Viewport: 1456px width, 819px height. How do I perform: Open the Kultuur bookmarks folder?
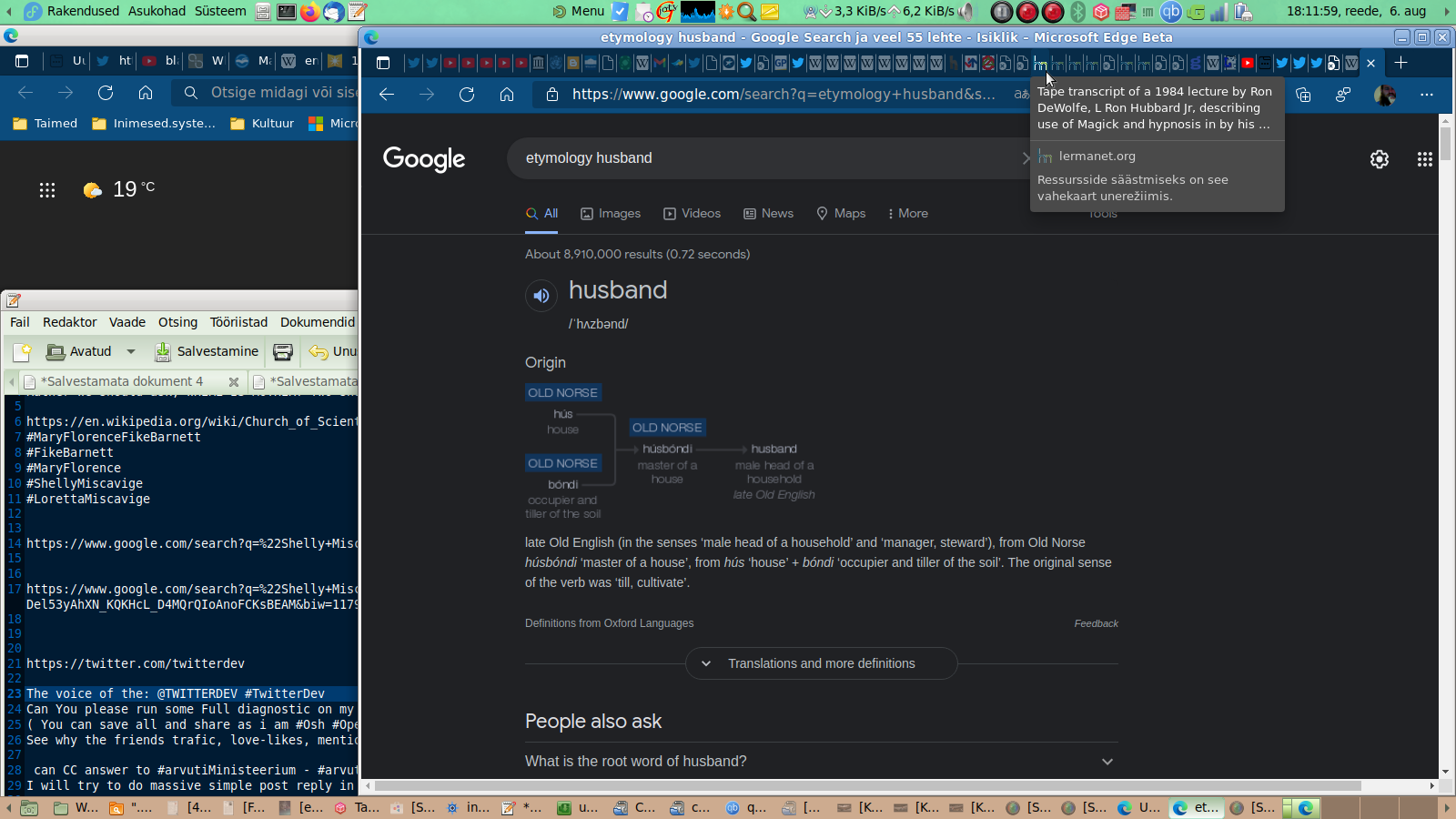click(262, 124)
